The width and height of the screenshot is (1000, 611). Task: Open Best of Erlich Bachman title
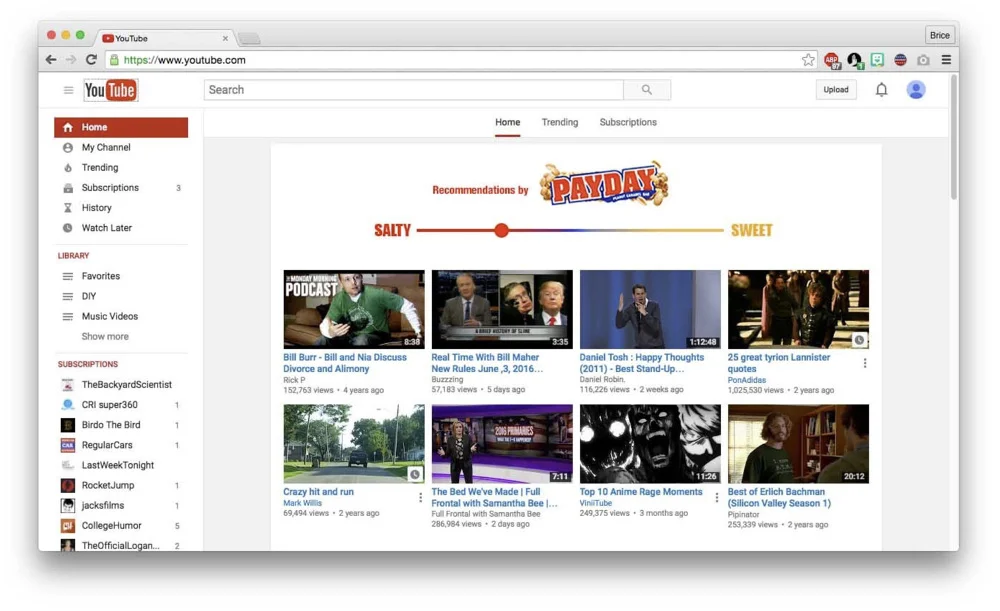point(779,497)
